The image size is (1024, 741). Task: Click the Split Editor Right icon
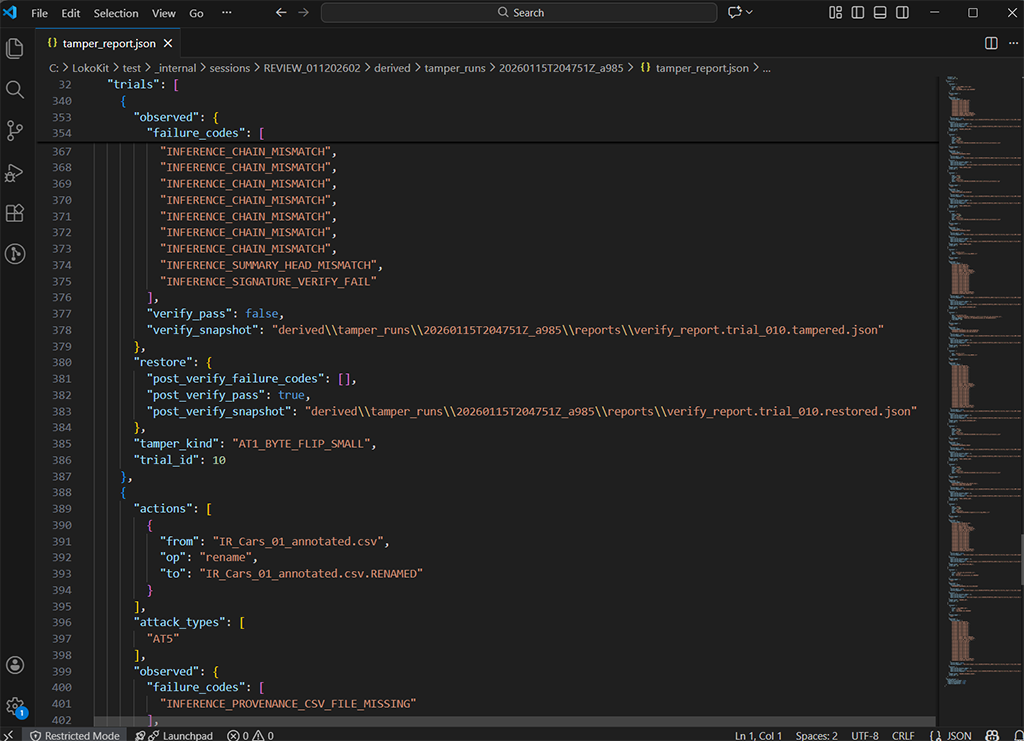tap(991, 44)
